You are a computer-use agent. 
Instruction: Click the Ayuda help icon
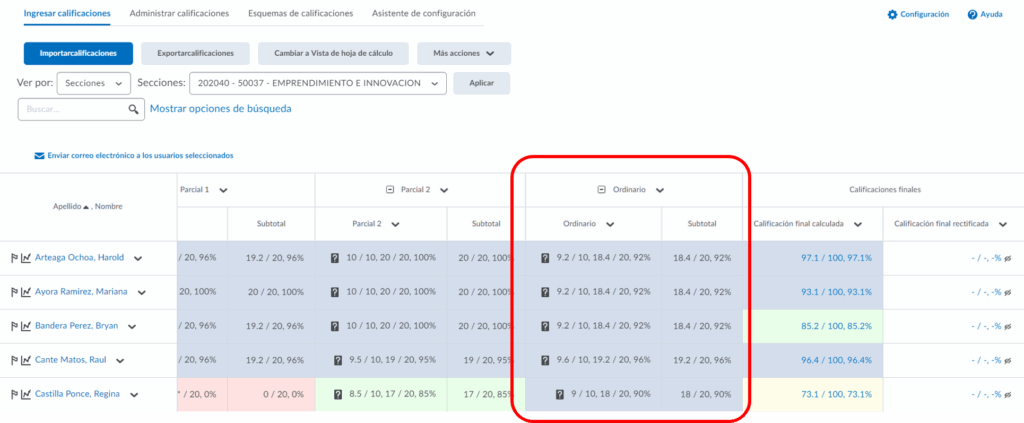971,15
